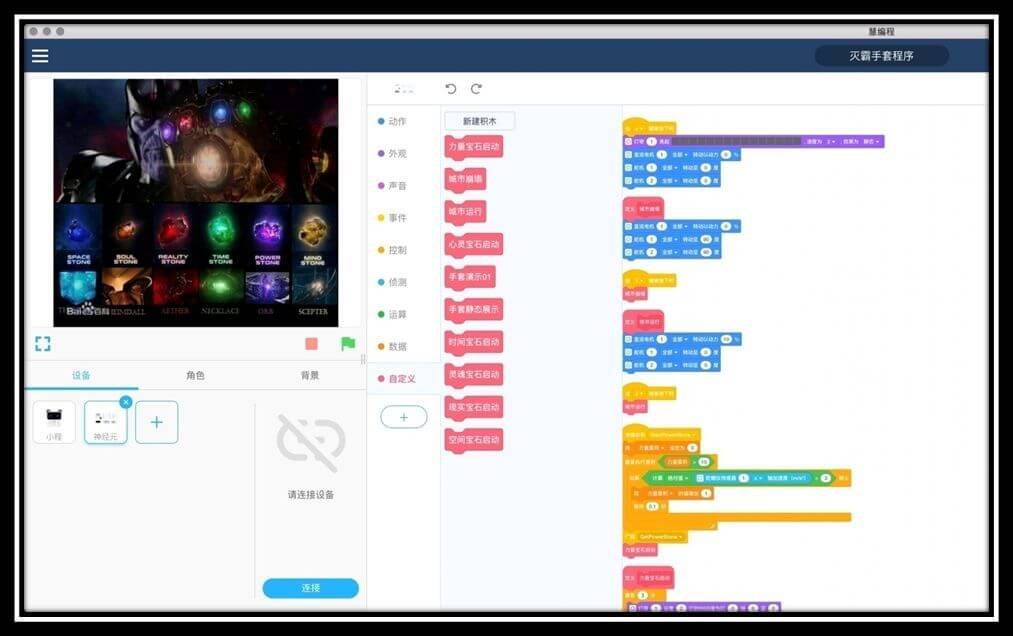Select the 现实宝石启动 palette block
This screenshot has height=636, width=1013.
tap(474, 408)
